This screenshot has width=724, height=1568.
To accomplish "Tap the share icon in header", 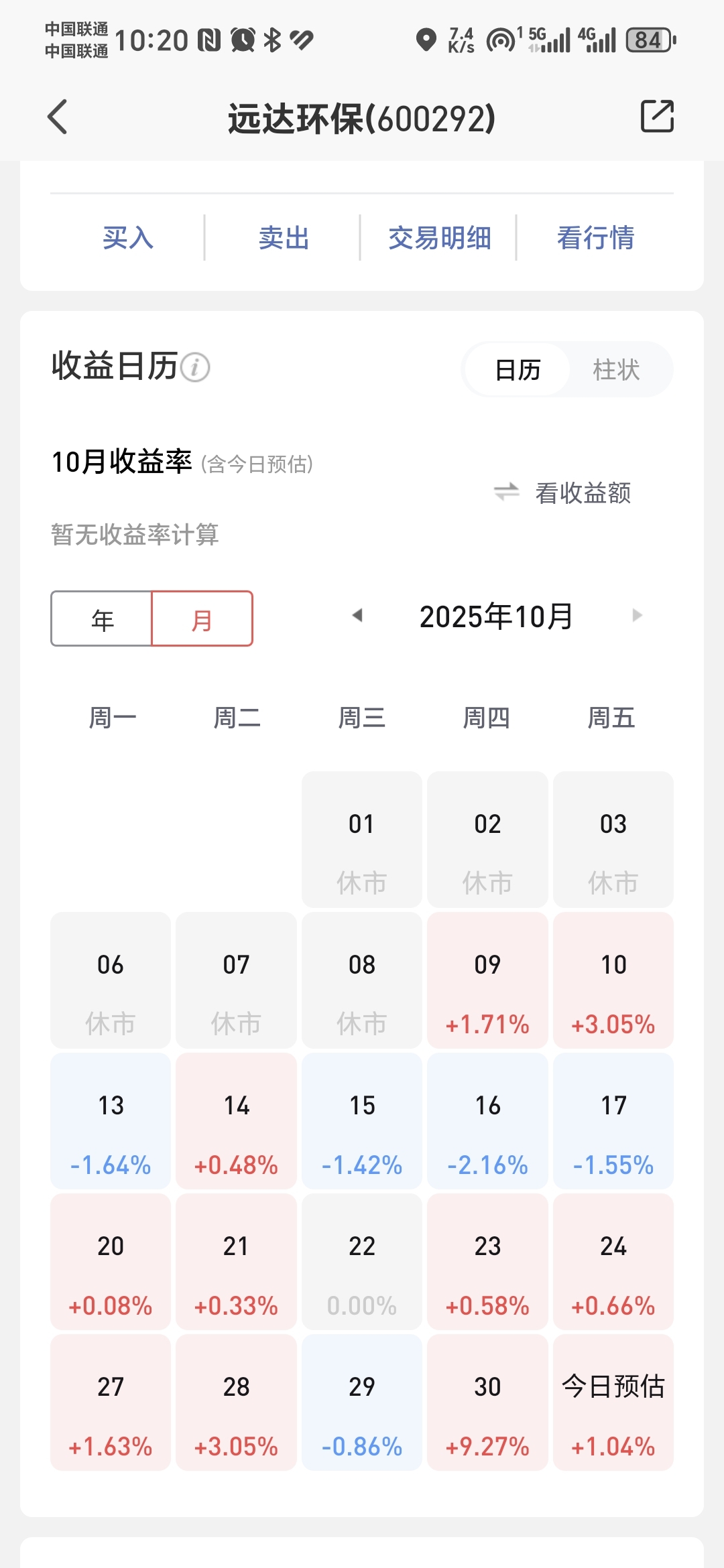I will (x=656, y=117).
